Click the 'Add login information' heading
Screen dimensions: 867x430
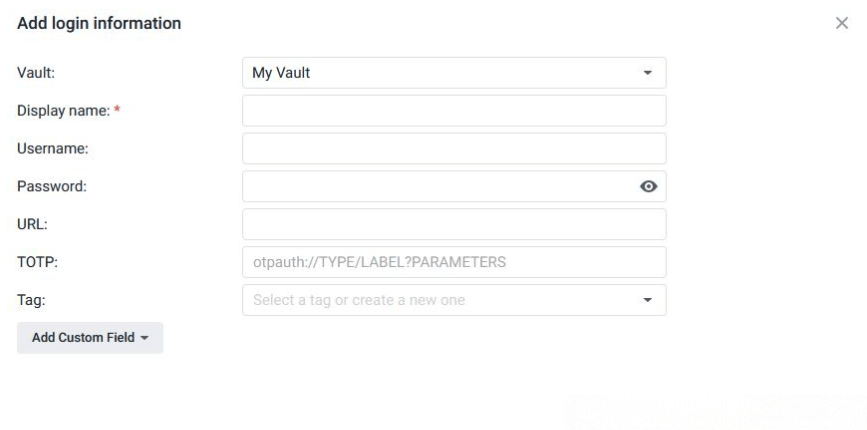[99, 23]
